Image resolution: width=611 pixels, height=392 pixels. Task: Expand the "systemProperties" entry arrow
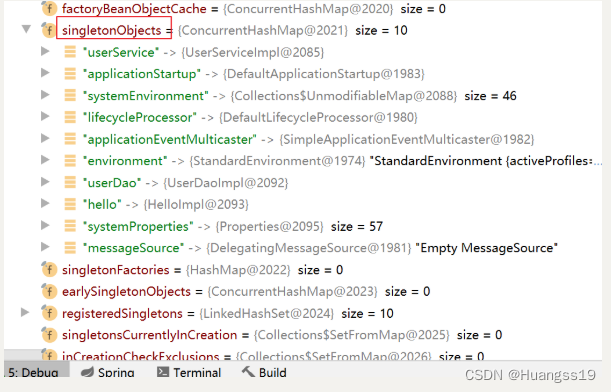click(x=45, y=225)
